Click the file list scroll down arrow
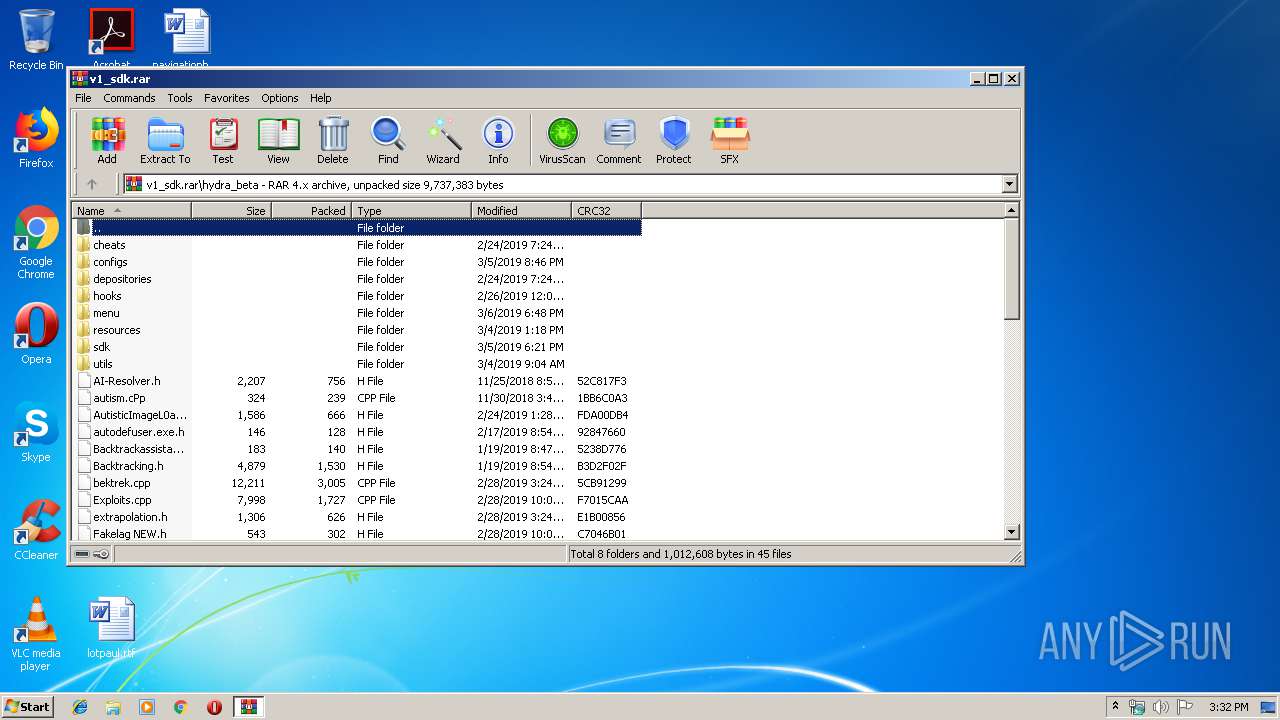The width and height of the screenshot is (1280, 720). pyautogui.click(x=1011, y=532)
